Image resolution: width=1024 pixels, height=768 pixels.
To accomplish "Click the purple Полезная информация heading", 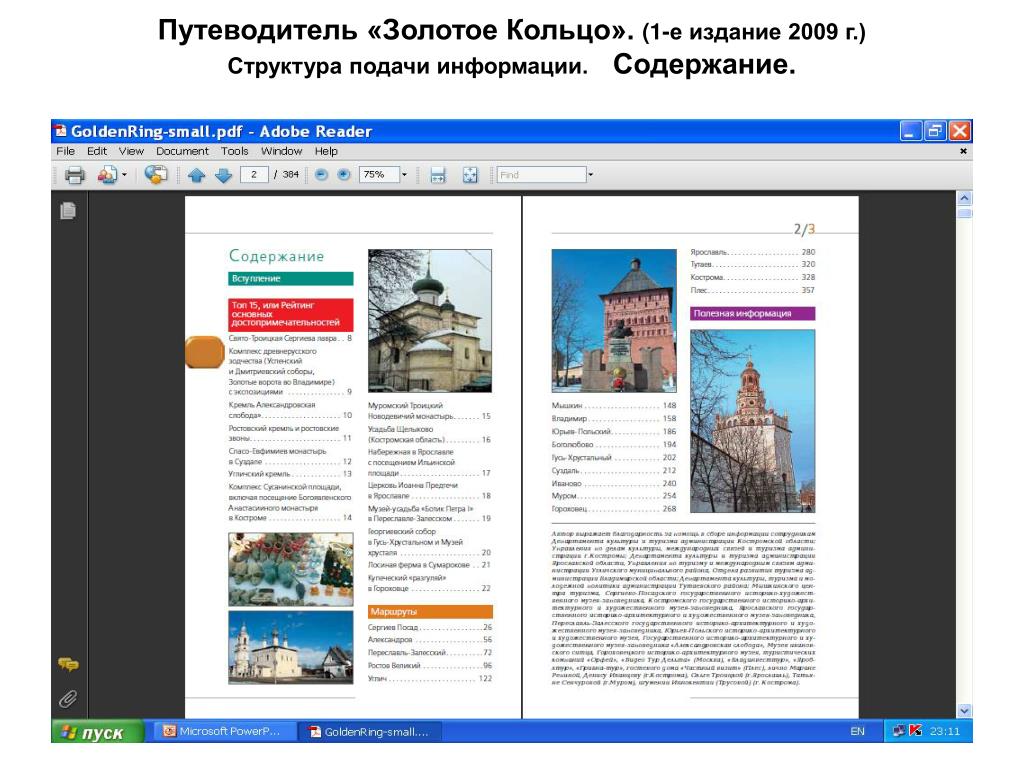I will tap(752, 313).
